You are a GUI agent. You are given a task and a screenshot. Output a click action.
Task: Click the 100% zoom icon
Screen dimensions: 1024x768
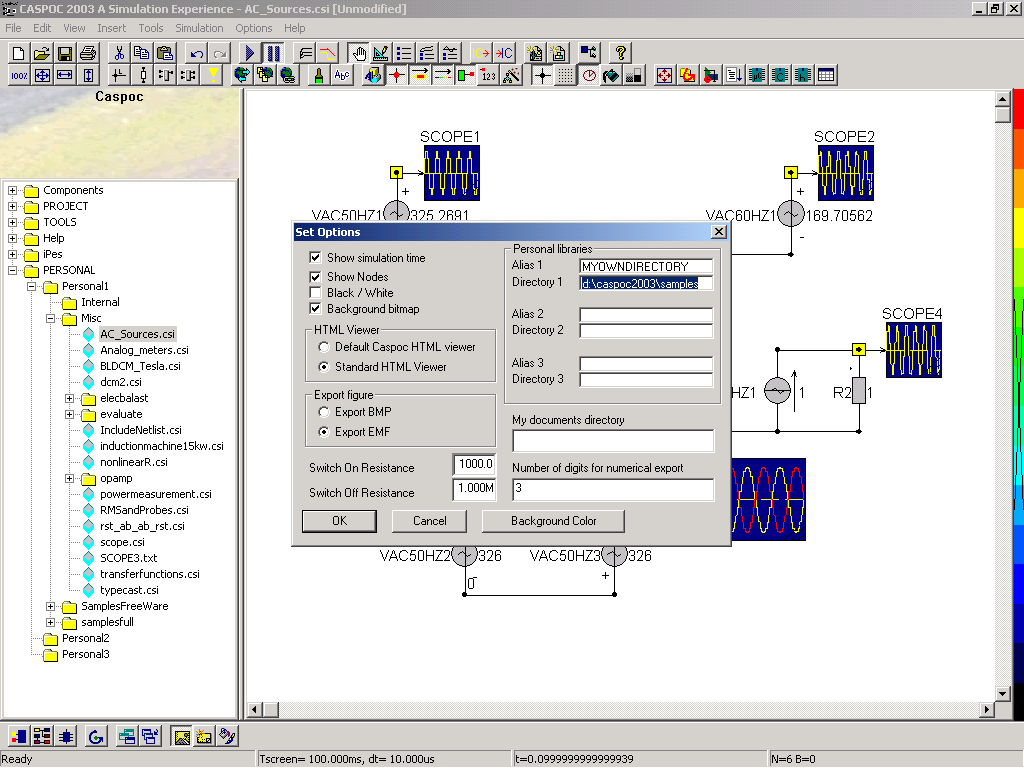(x=19, y=76)
